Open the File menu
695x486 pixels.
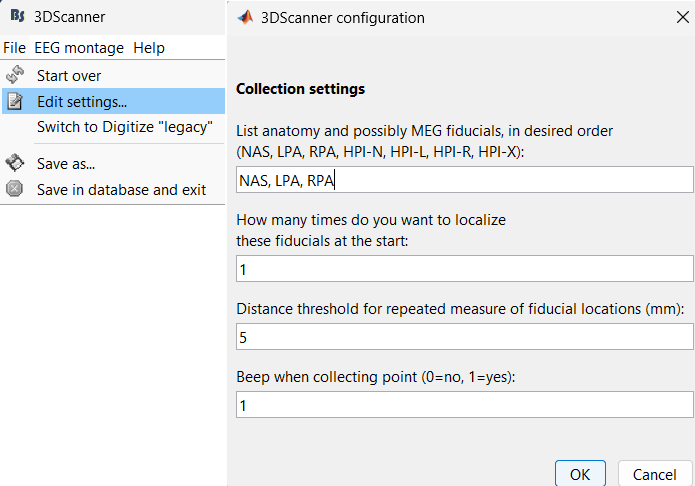14,48
